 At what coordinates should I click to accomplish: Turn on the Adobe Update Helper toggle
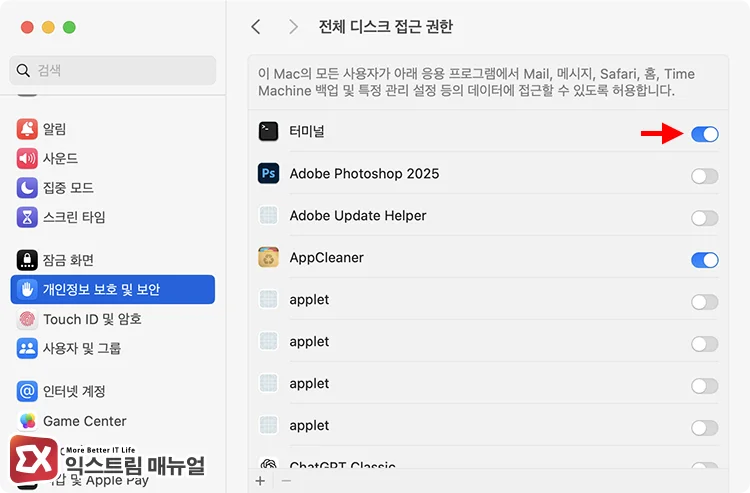pyautogui.click(x=705, y=219)
